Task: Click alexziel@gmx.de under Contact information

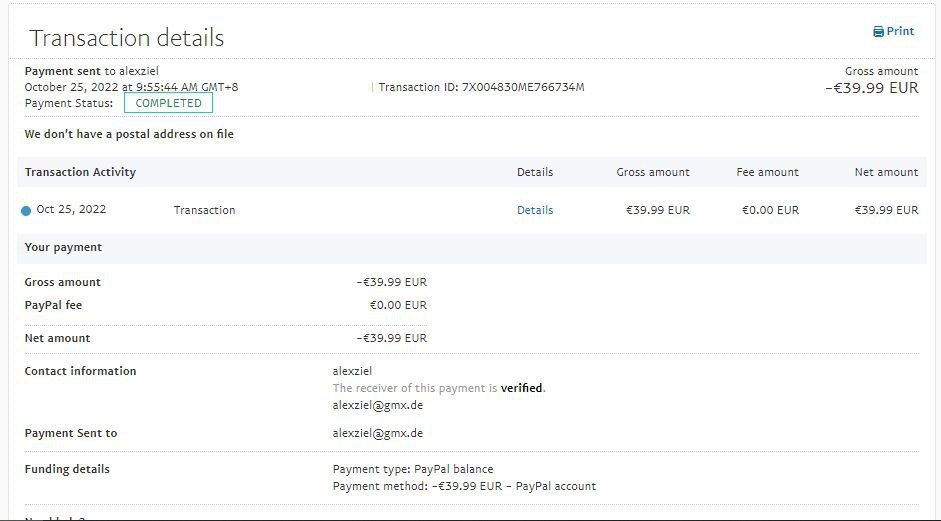Action: tap(377, 406)
